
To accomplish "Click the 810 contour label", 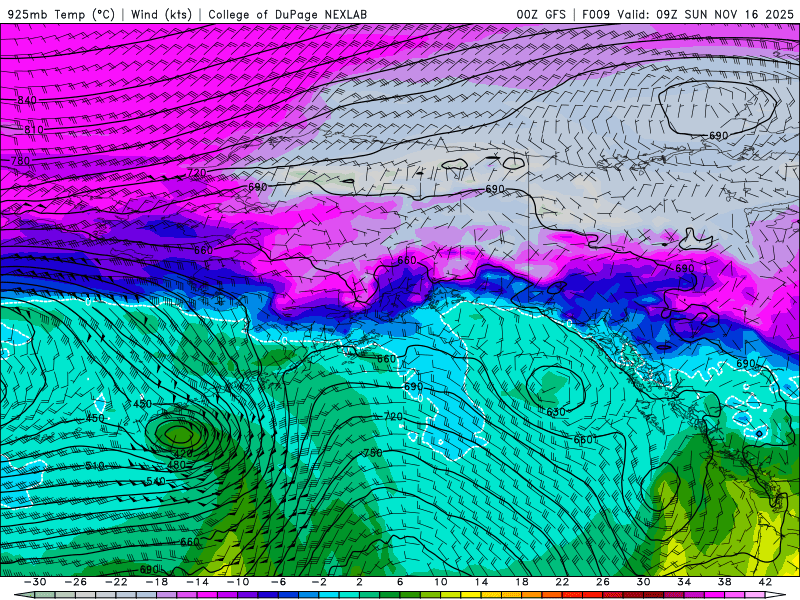I will coord(34,130).
